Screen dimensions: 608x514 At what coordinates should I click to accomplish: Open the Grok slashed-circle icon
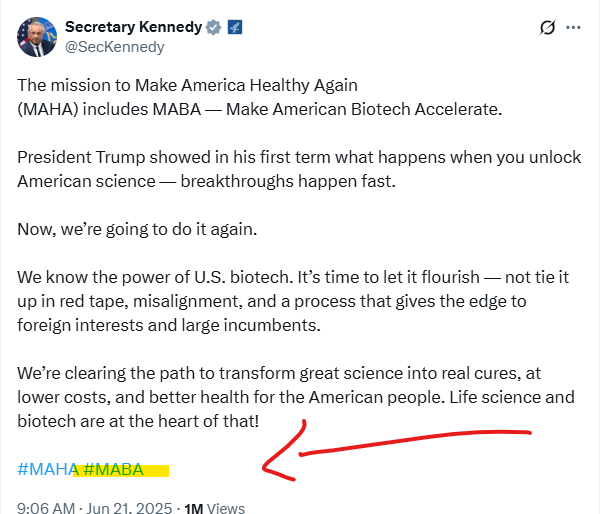coord(547,28)
